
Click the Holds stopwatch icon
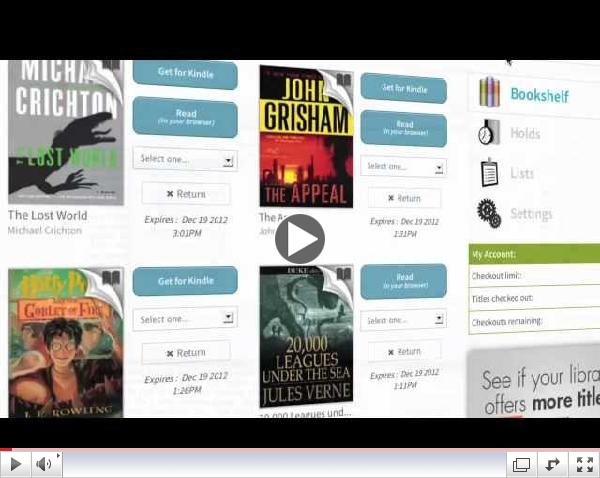click(x=489, y=132)
